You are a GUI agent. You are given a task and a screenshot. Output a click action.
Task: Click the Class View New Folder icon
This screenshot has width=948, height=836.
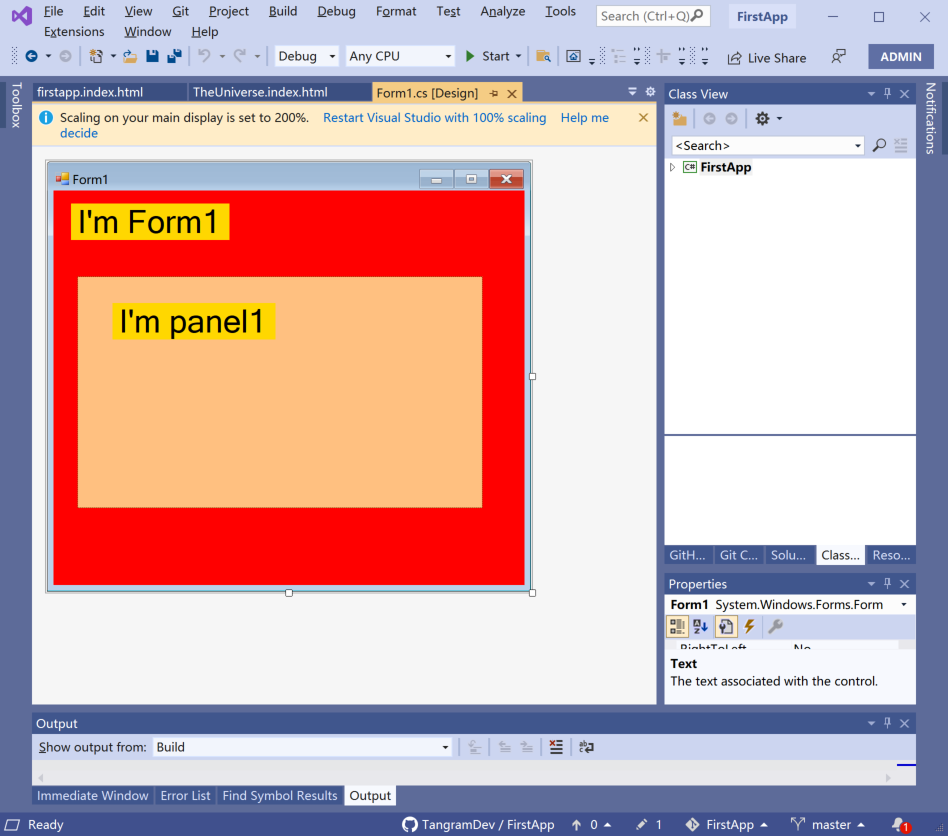point(680,118)
